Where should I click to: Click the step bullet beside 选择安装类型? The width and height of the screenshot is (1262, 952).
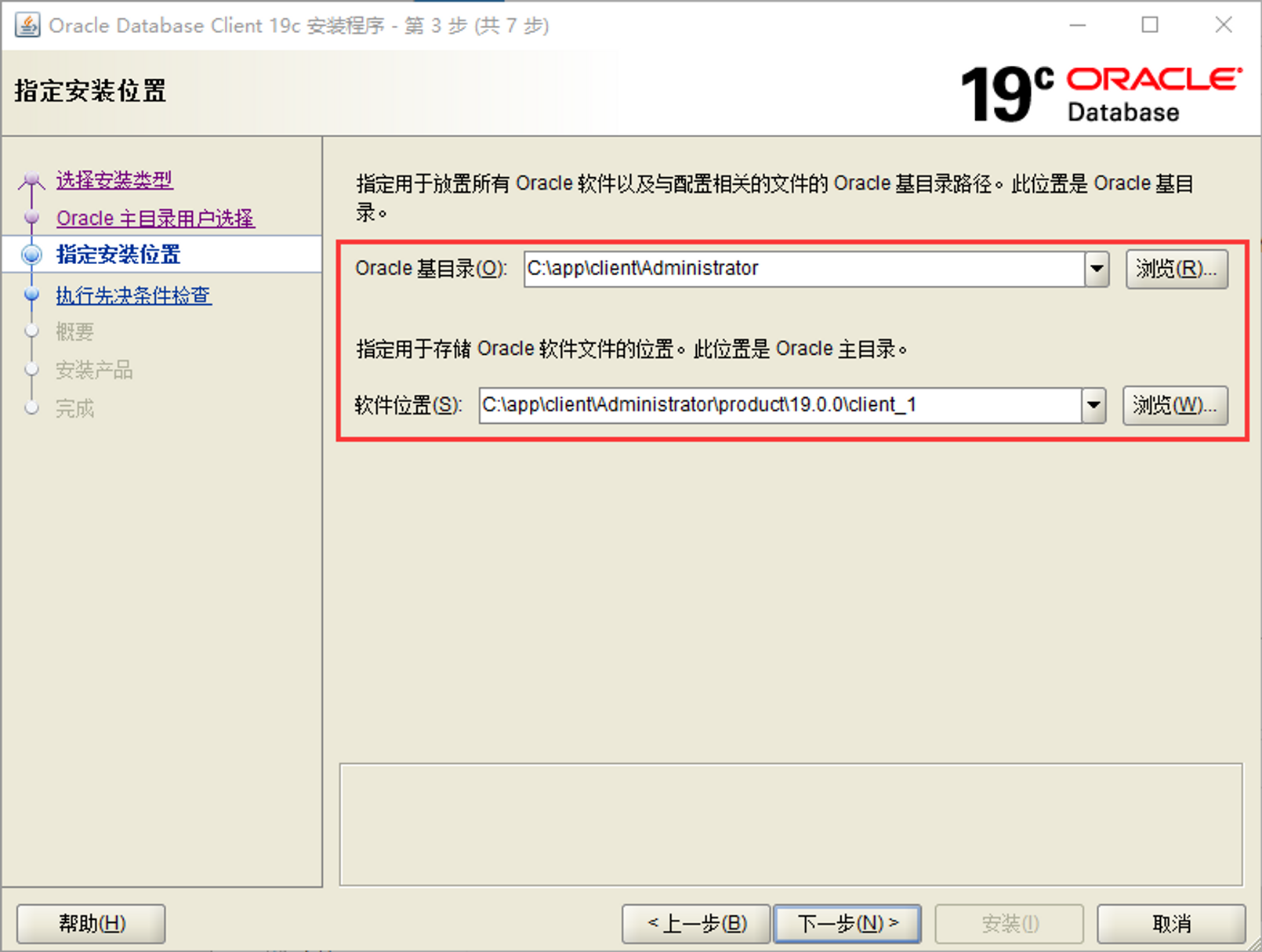click(x=31, y=181)
